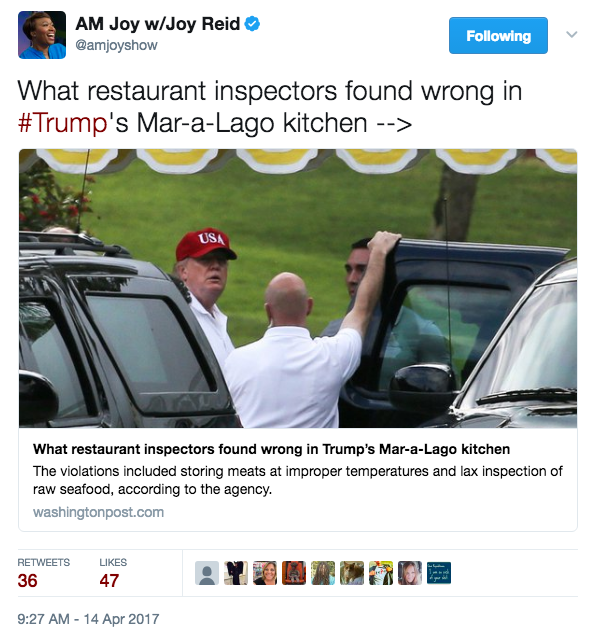Toggle the Following button

[498, 35]
